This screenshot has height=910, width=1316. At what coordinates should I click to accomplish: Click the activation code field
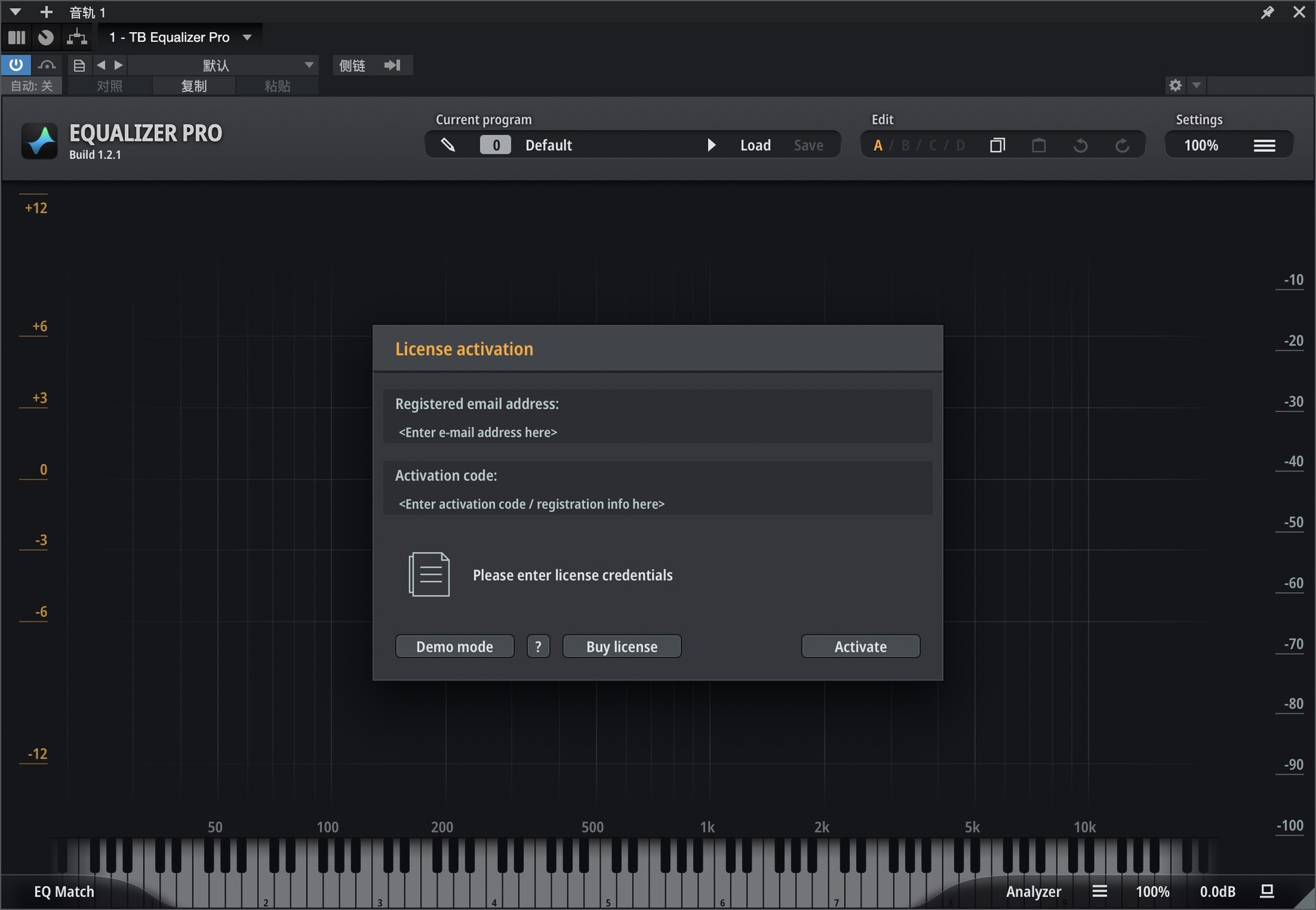pyautogui.click(x=657, y=504)
